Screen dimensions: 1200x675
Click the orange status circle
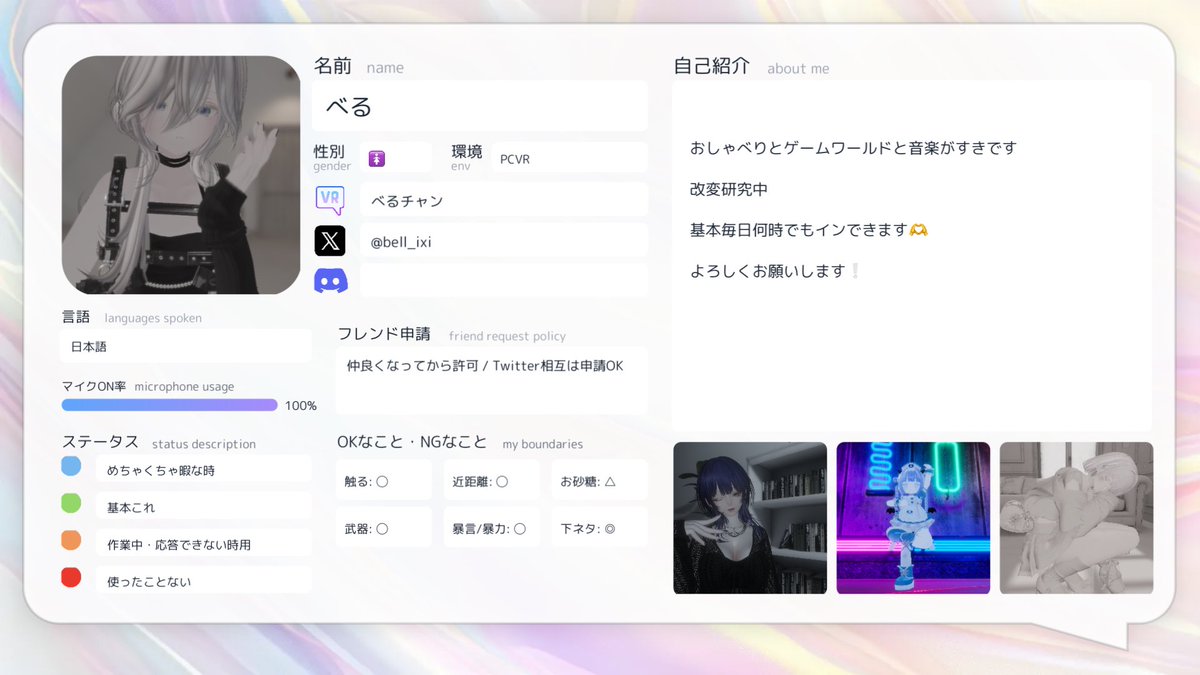coord(71,540)
